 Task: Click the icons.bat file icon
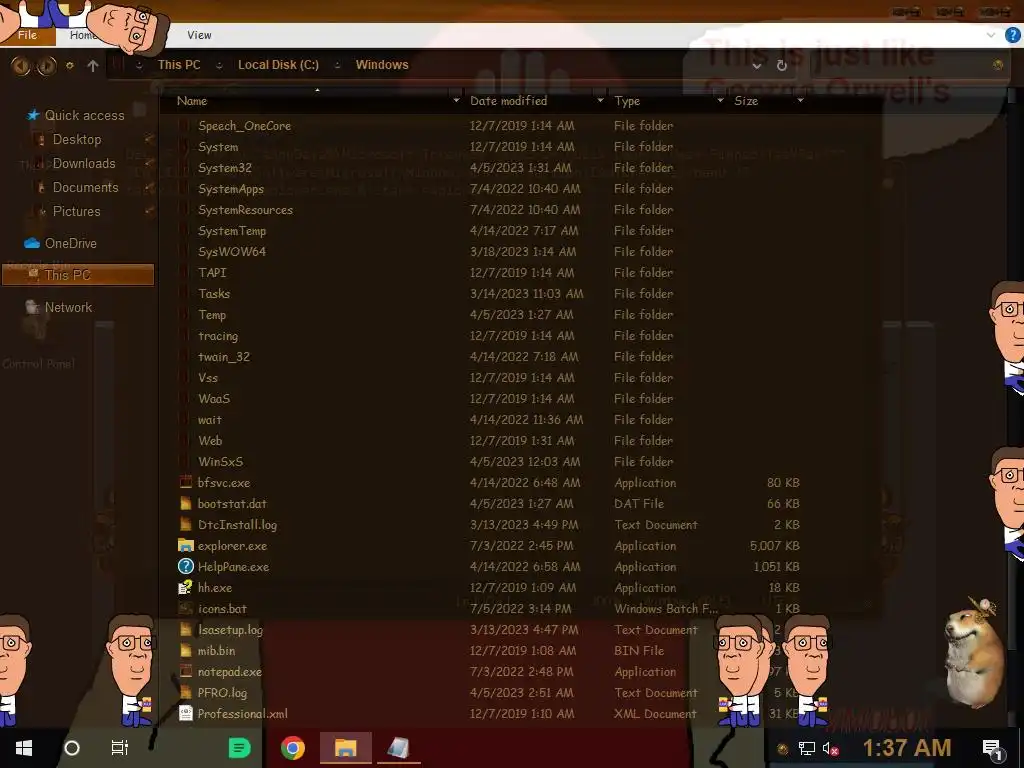click(186, 609)
